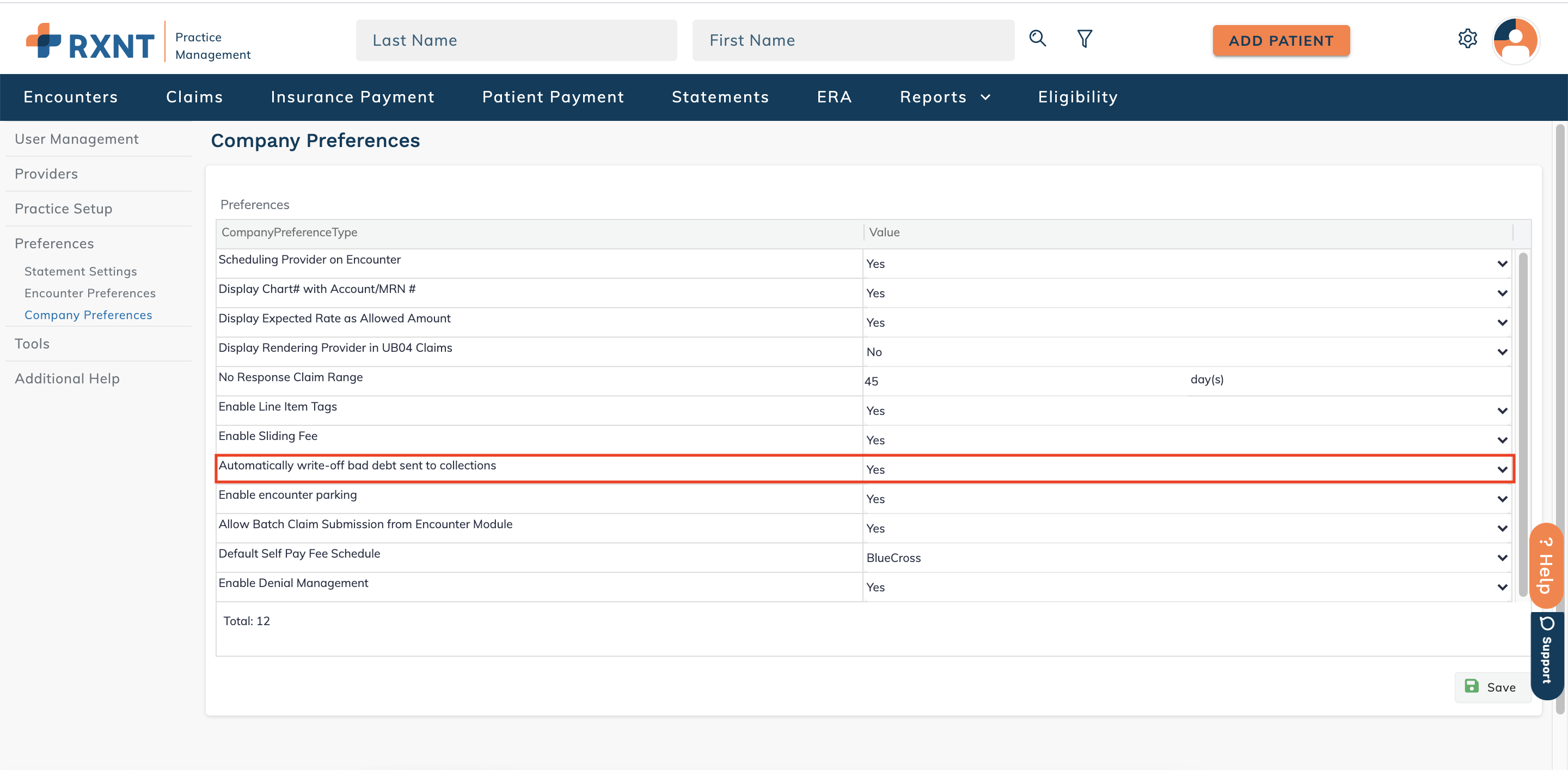Click into the First Name search field

coord(853,40)
